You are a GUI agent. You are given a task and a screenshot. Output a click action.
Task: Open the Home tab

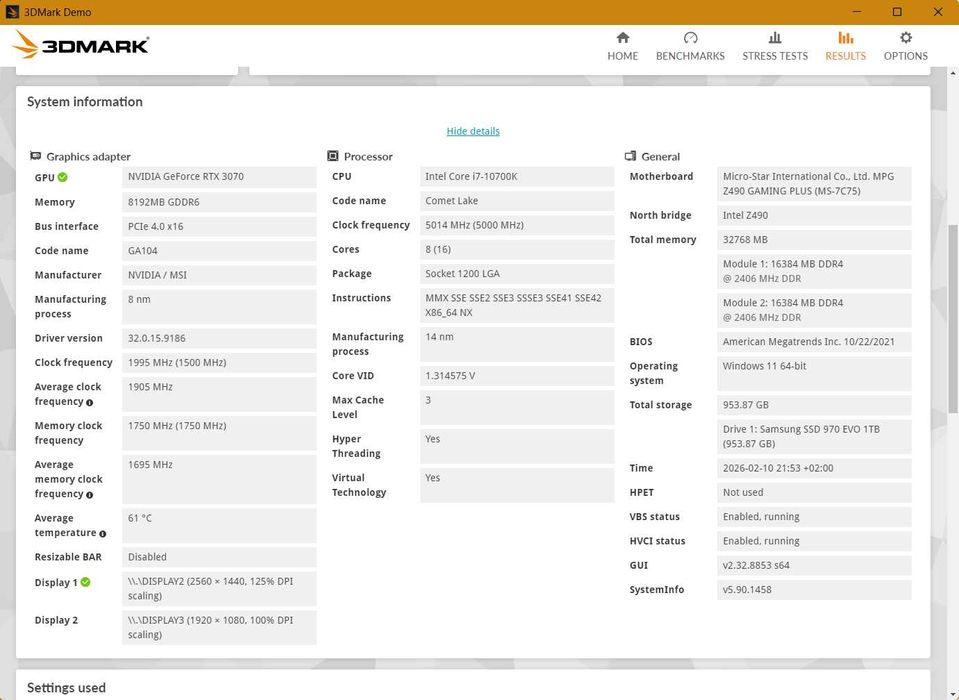(x=623, y=46)
